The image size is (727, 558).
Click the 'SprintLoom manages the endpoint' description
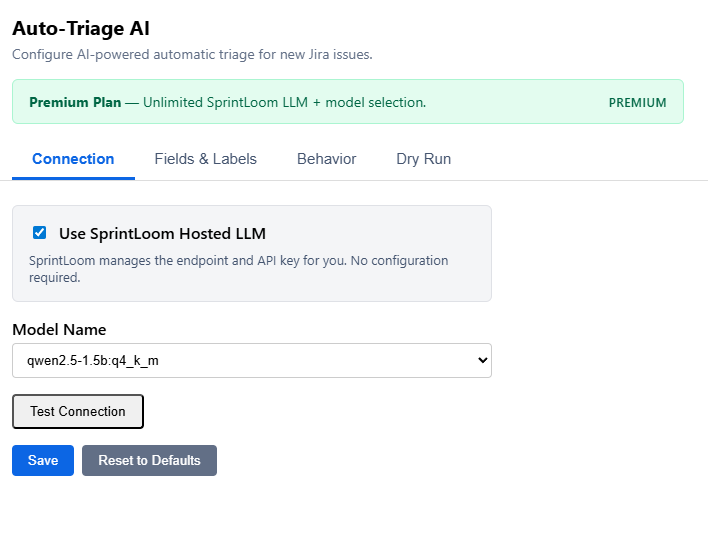[238, 269]
